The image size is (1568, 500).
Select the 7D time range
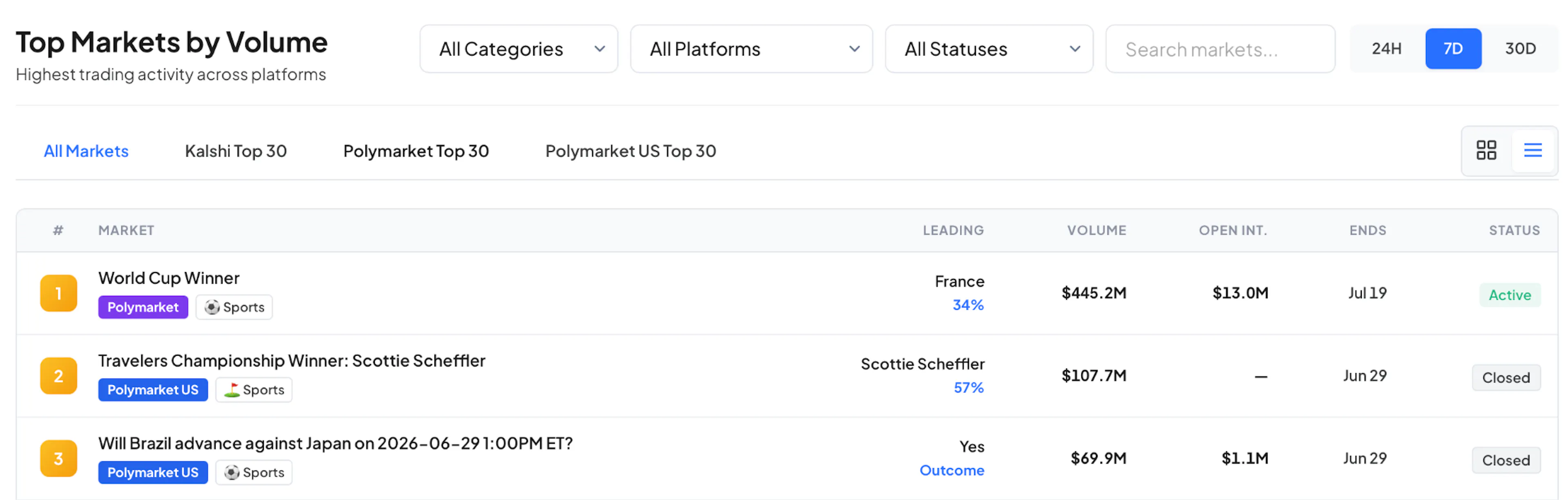point(1453,49)
